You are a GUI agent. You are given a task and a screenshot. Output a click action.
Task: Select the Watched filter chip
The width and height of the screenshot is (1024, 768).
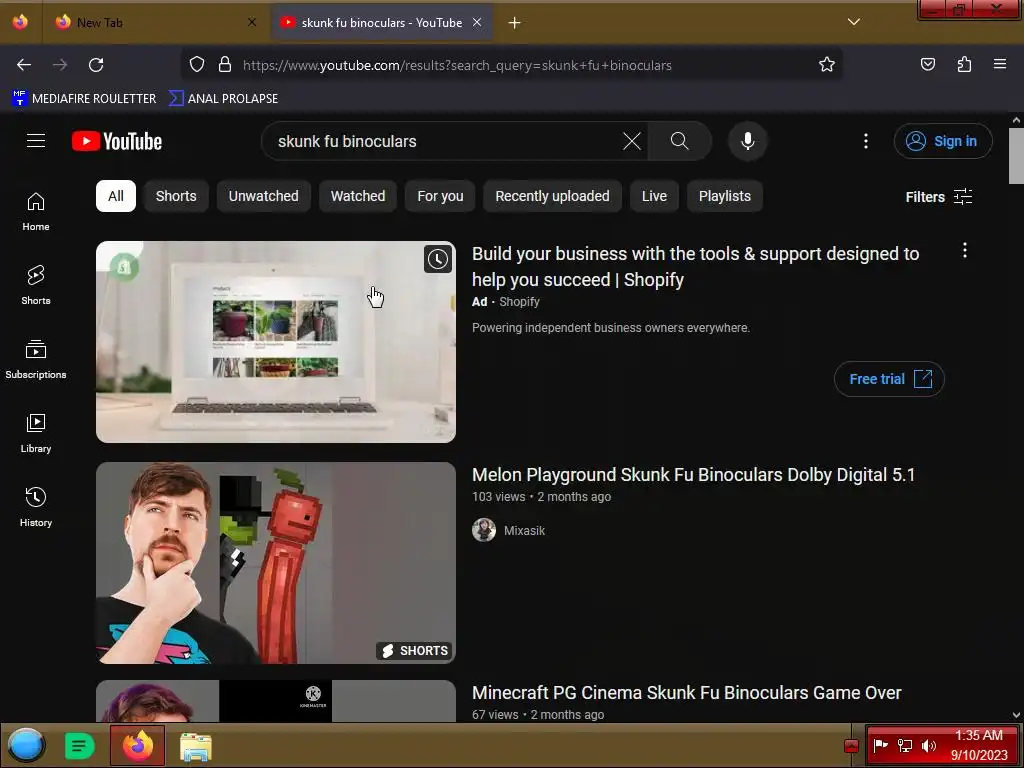pyautogui.click(x=358, y=196)
